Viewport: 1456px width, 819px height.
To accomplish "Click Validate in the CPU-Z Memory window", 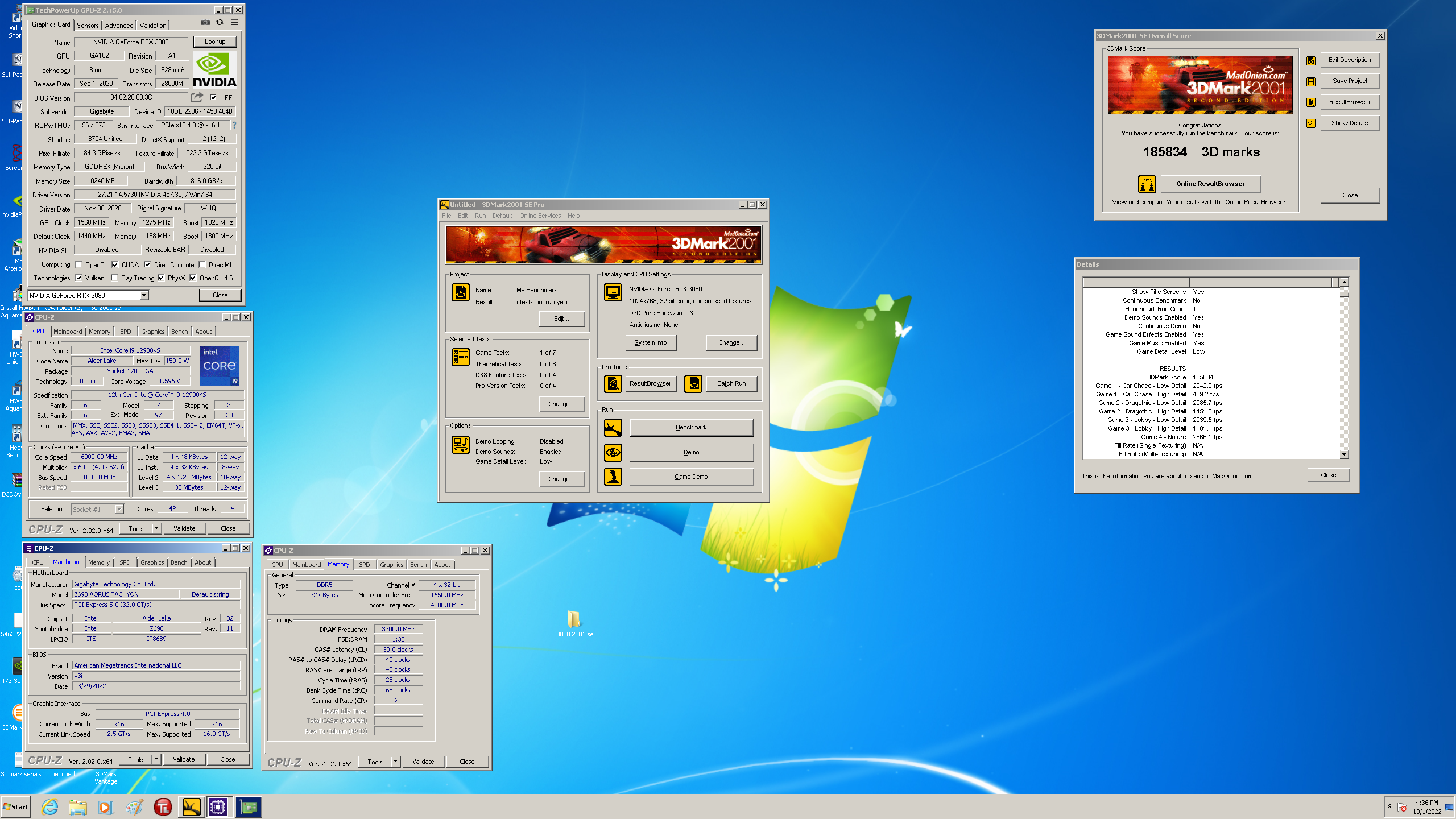I will coord(423,762).
